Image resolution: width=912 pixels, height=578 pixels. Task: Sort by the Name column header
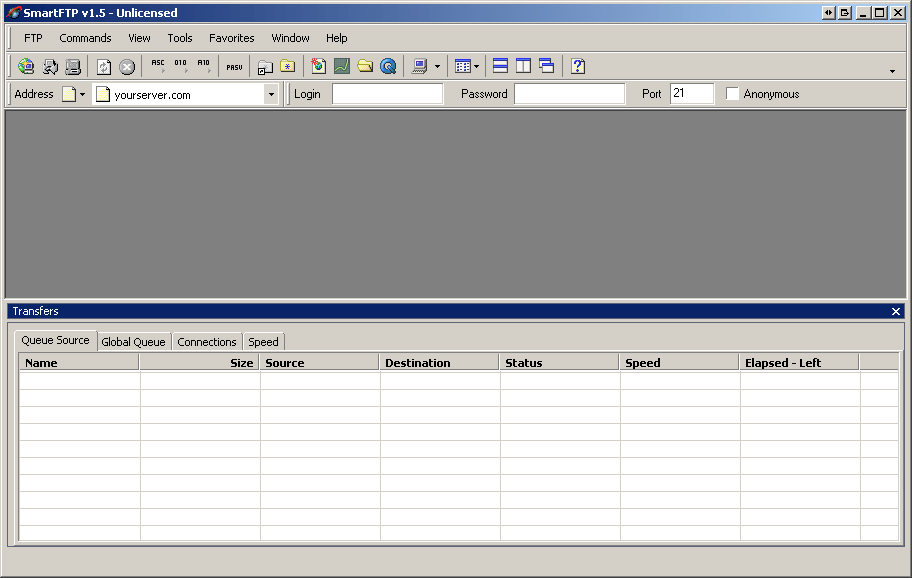pyautogui.click(x=79, y=363)
